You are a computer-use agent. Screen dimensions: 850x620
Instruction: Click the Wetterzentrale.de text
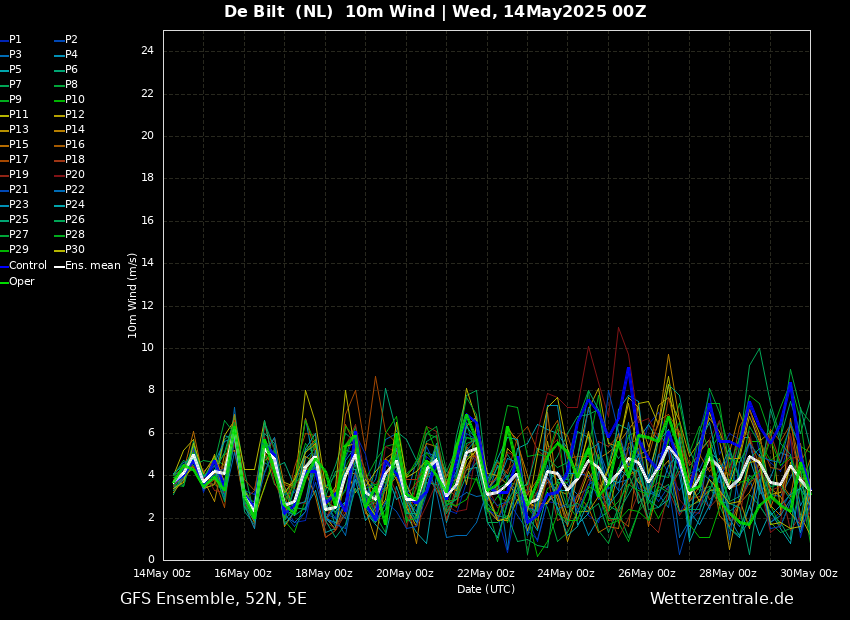point(721,599)
